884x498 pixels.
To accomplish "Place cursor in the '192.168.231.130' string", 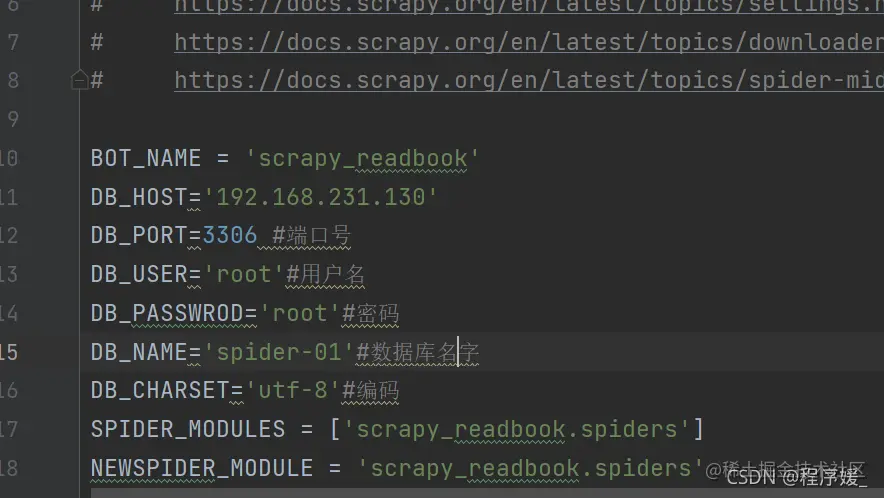I will click(320, 197).
